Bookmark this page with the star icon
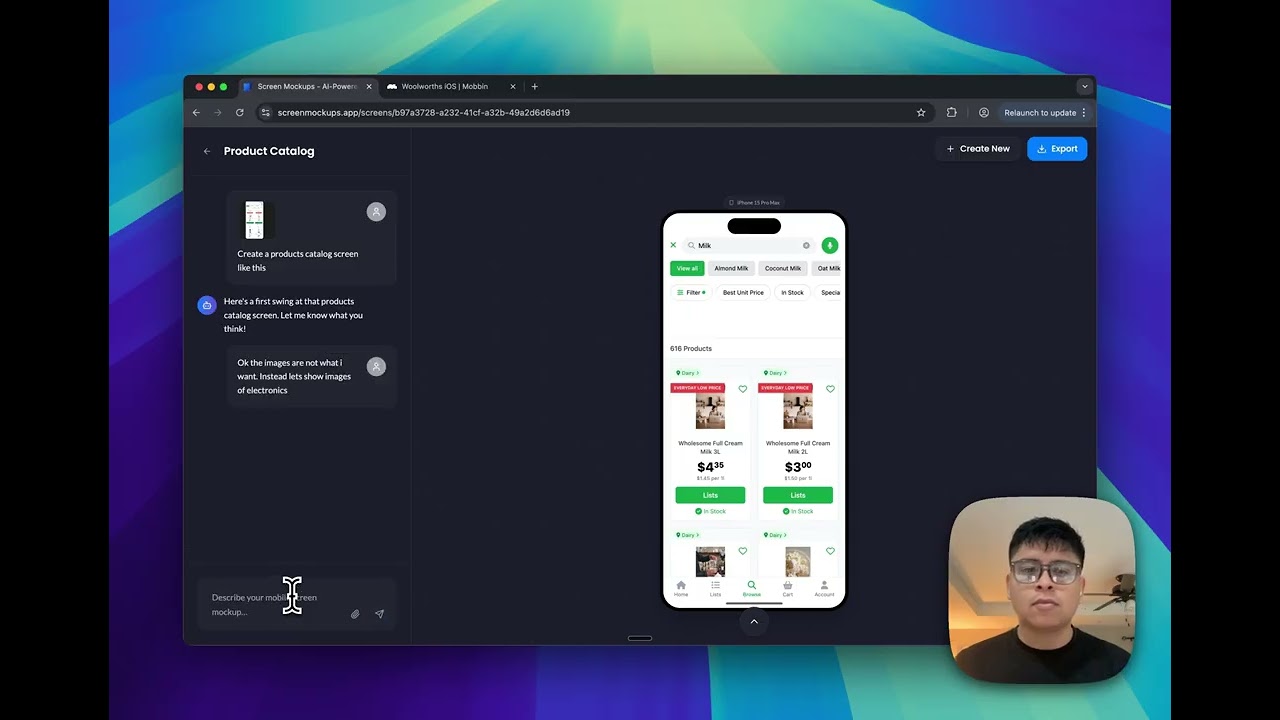 921,113
